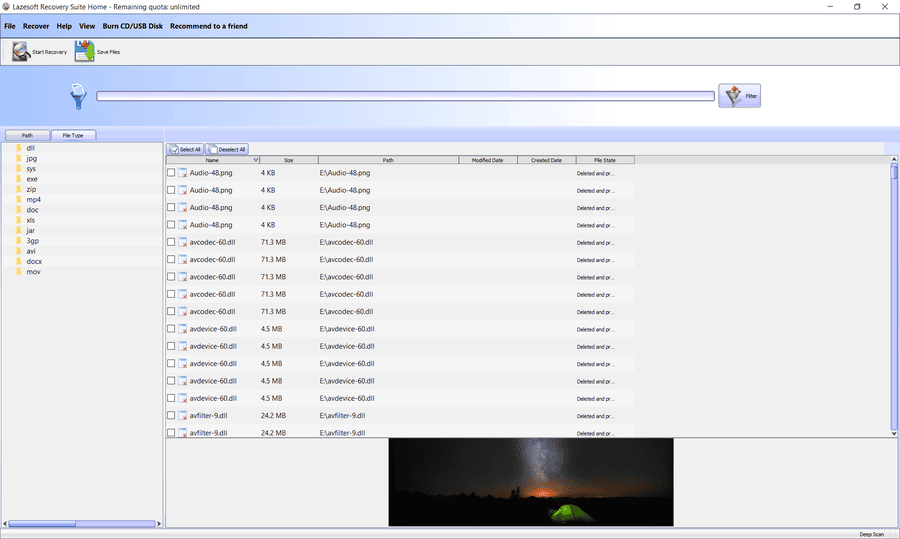Open the Help menu
Screen dimensions: 900x539
(64, 26)
